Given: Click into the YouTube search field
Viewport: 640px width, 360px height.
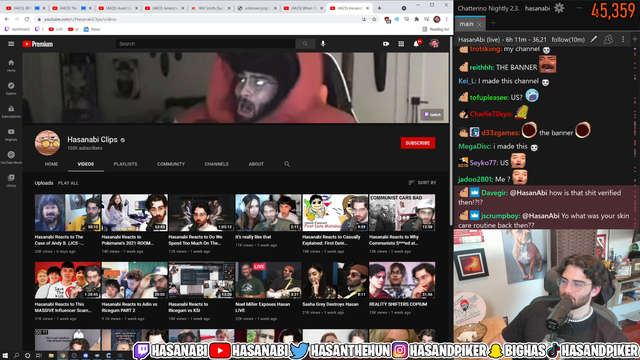Looking at the screenshot, I should [205, 44].
